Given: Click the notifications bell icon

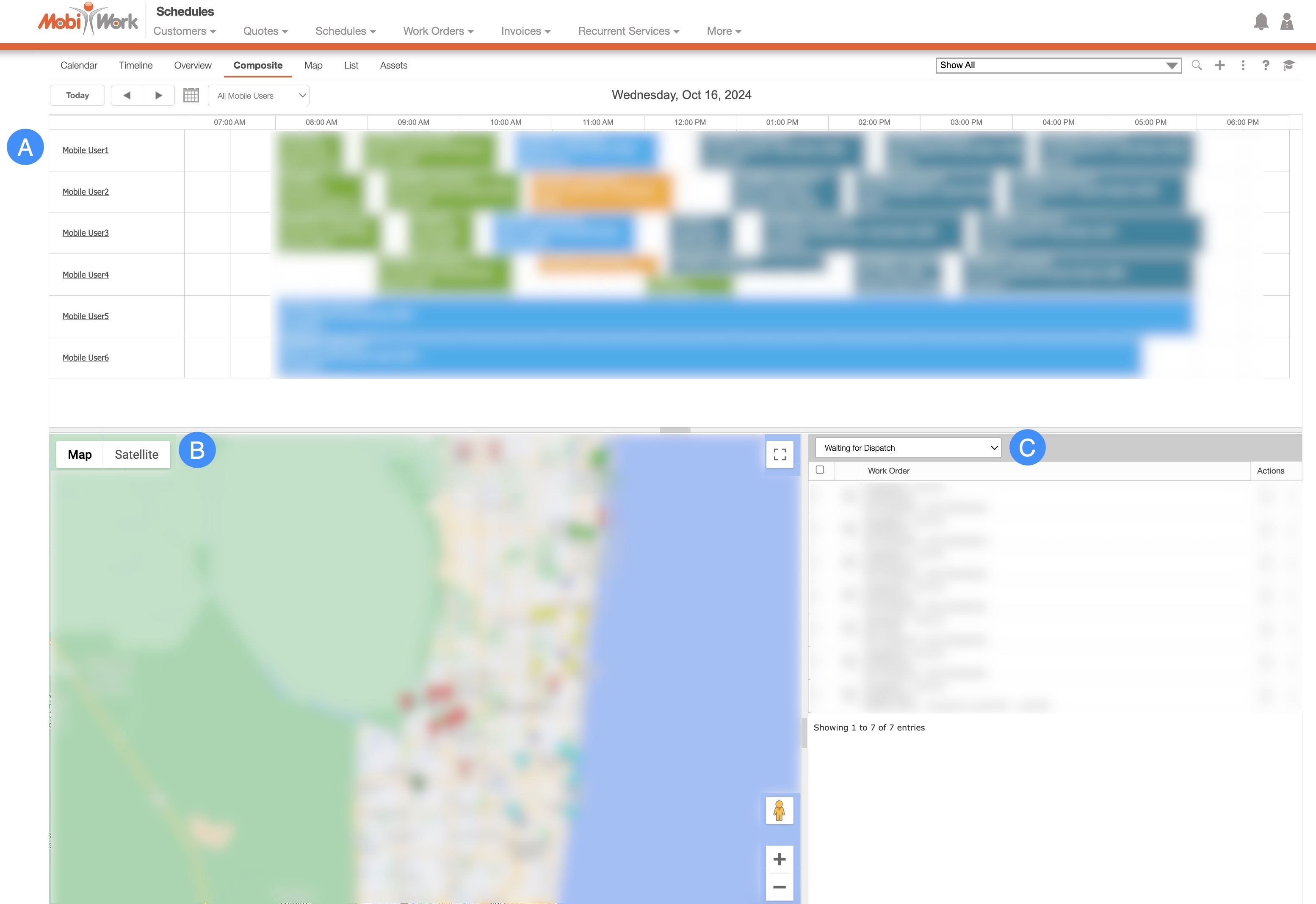Looking at the screenshot, I should (1261, 22).
